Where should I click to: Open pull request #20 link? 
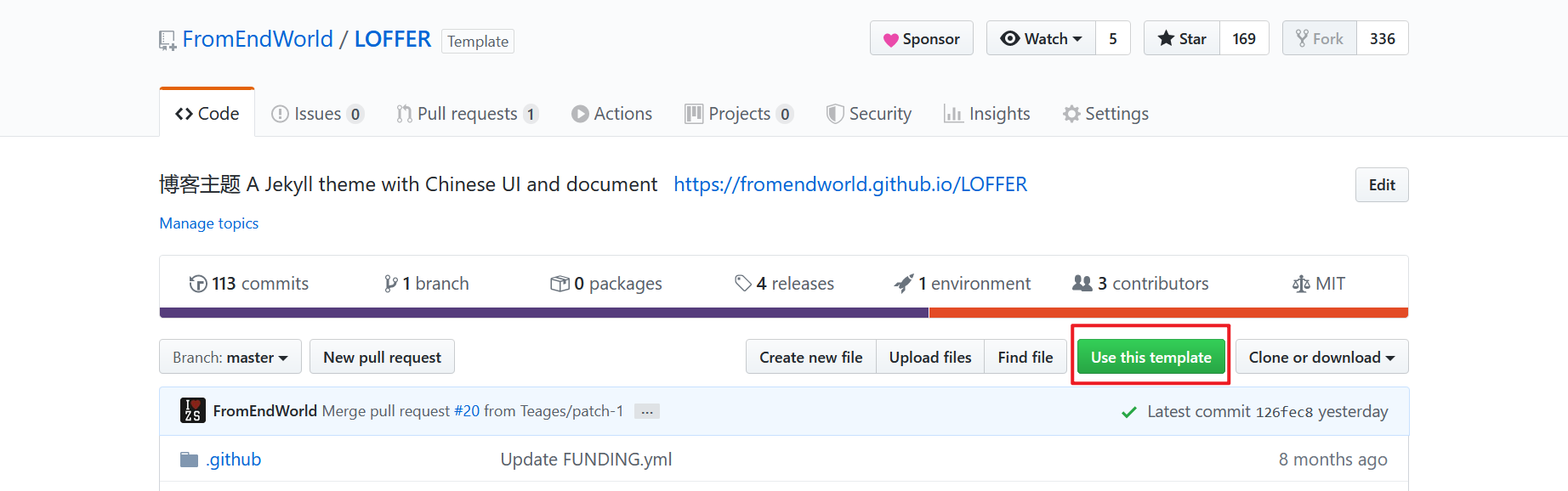[467, 411]
